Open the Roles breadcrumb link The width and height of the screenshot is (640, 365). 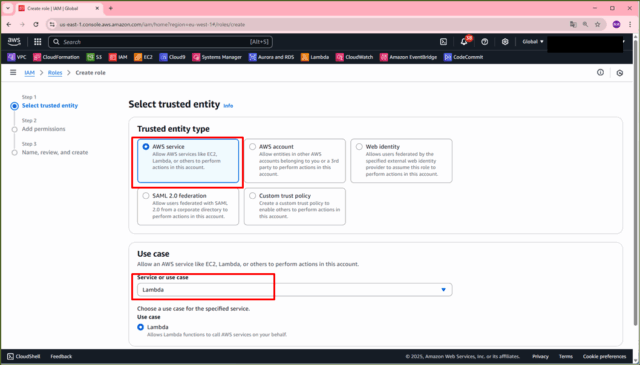pyautogui.click(x=55, y=73)
